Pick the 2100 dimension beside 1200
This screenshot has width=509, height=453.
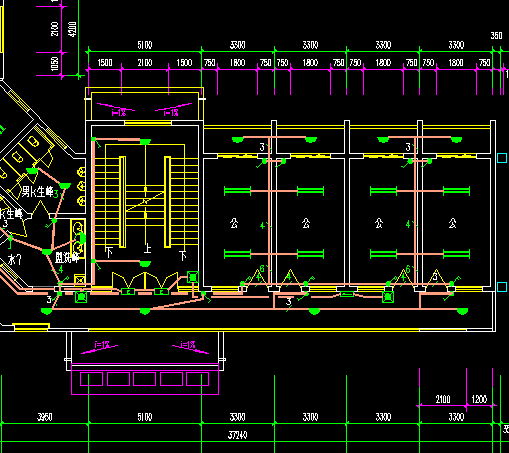(443, 399)
